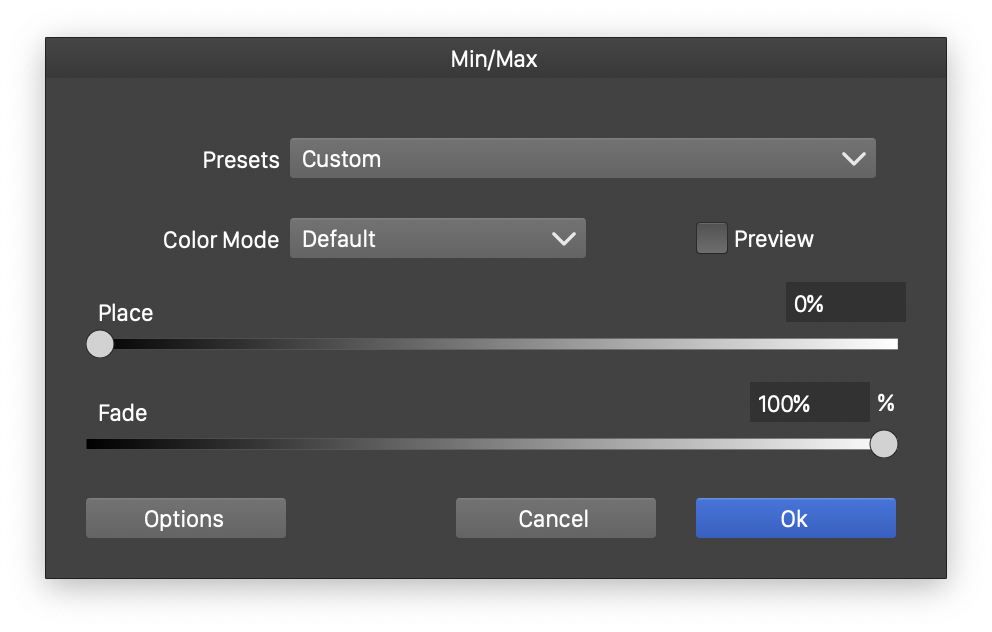Click the black left end of Fade gradient track
The height and width of the screenshot is (632, 992).
(x=94, y=444)
